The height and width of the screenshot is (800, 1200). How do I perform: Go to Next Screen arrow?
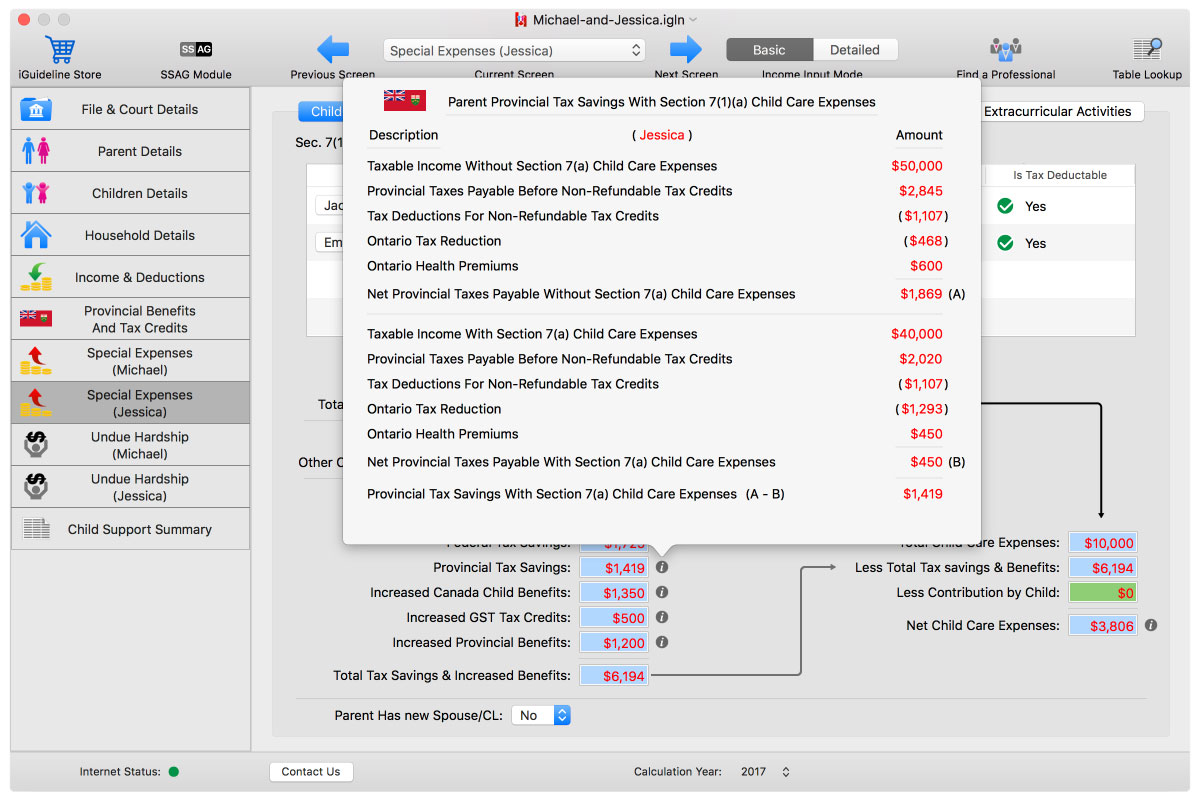(686, 49)
